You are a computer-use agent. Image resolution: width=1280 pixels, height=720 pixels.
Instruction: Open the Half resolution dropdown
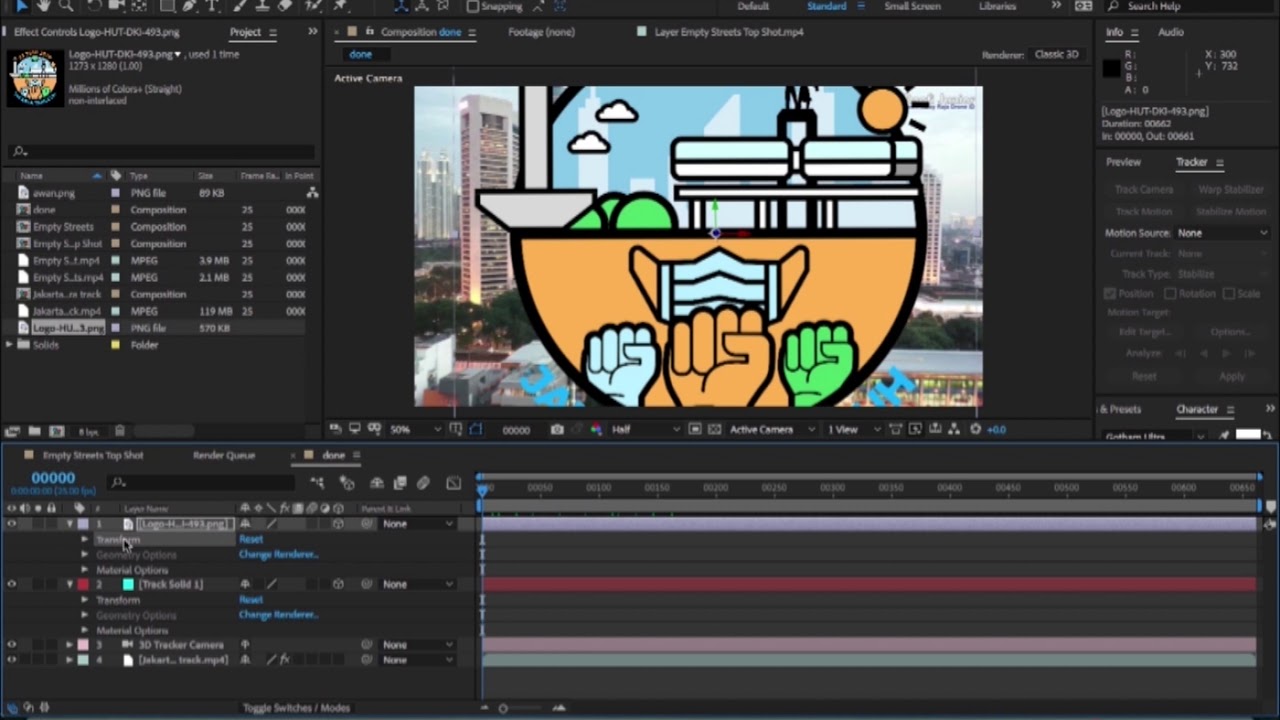click(x=645, y=429)
